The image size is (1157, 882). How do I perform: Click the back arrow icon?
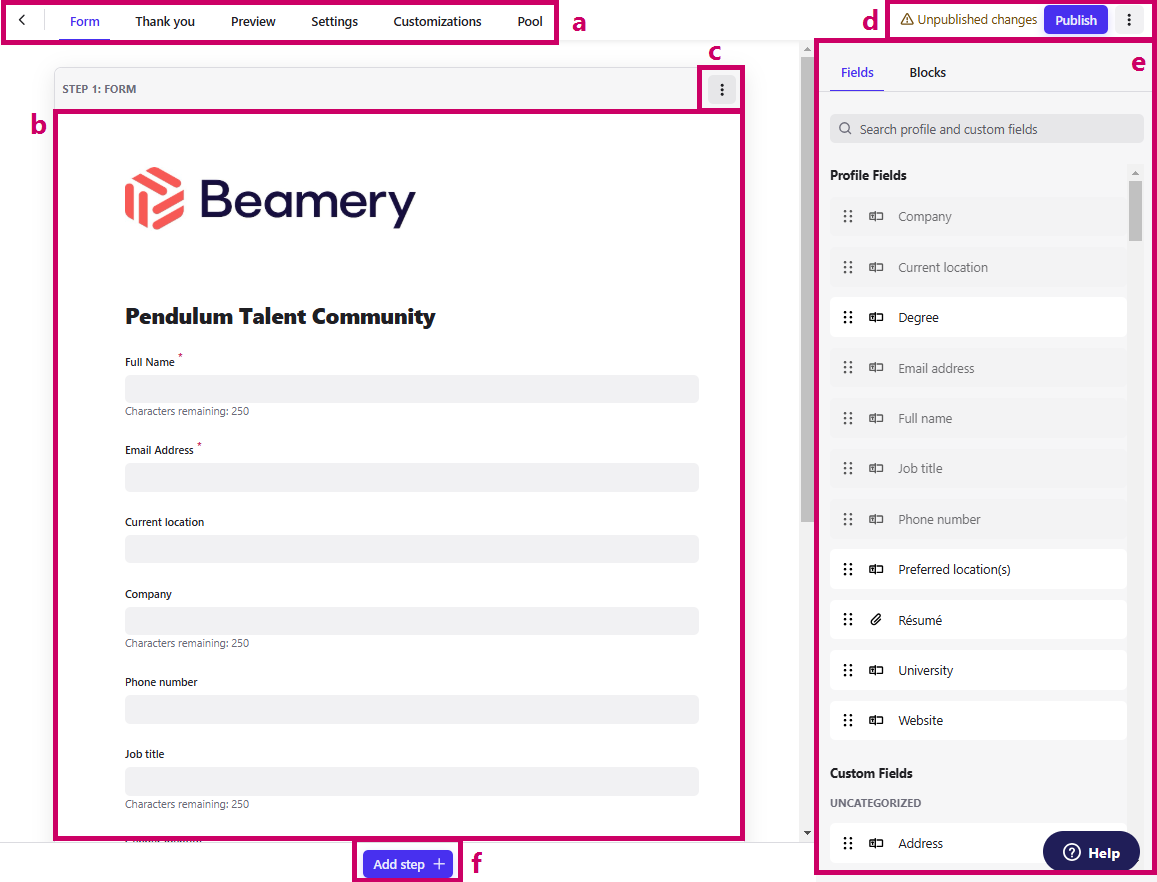[22, 20]
